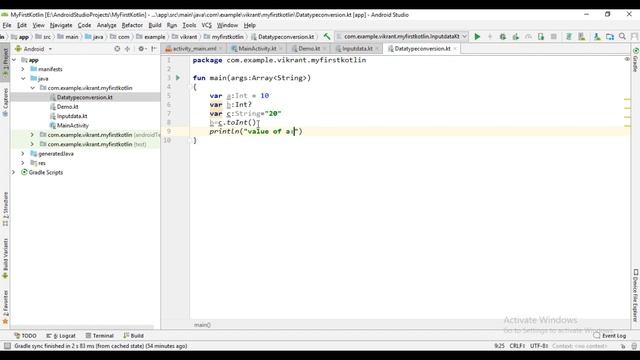Click the toolbar search magnifier icon
This screenshot has width=640, height=360.
pyautogui.click(x=622, y=37)
